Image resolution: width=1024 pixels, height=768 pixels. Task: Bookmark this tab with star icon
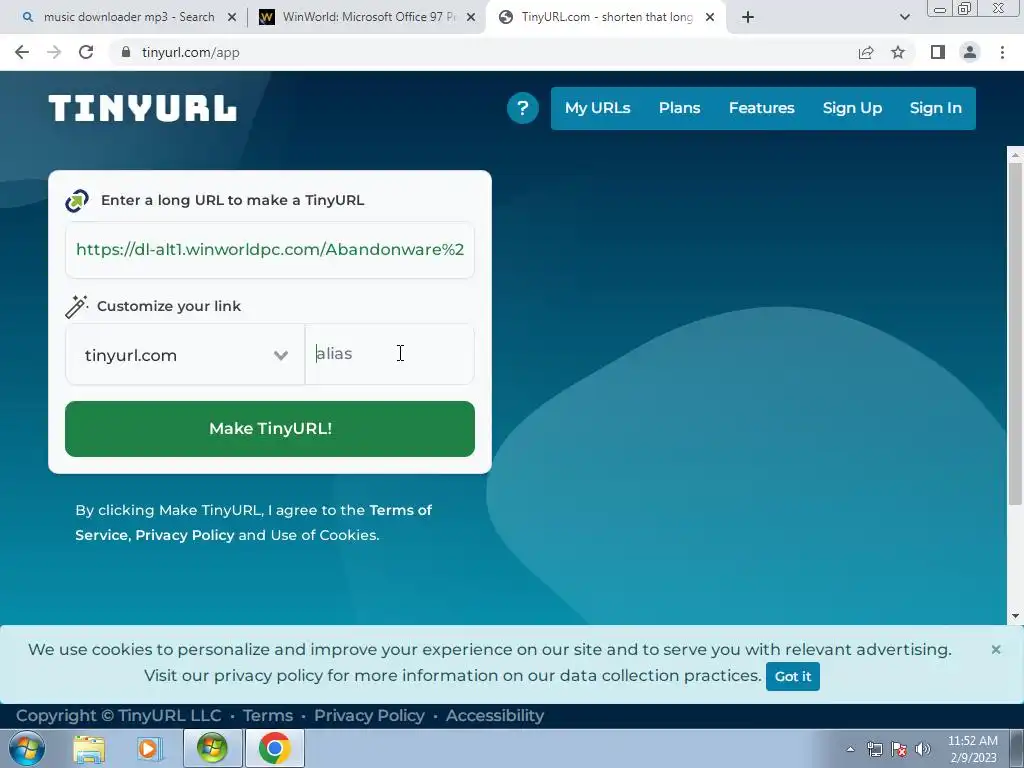898,52
